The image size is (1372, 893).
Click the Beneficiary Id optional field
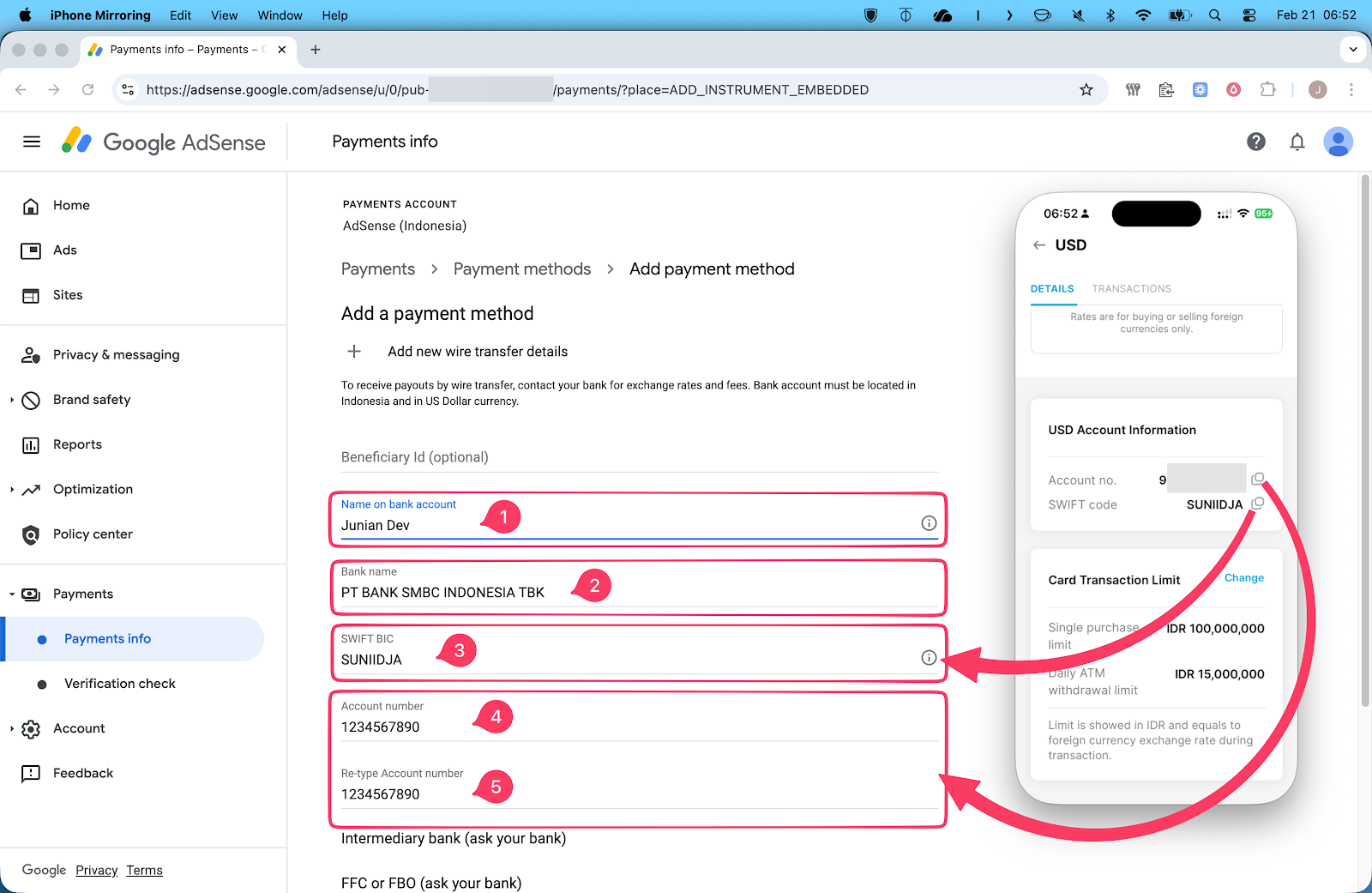tap(640, 457)
